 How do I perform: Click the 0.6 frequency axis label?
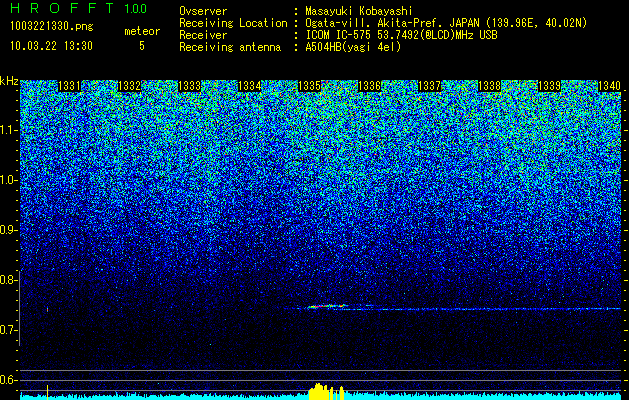(8, 380)
